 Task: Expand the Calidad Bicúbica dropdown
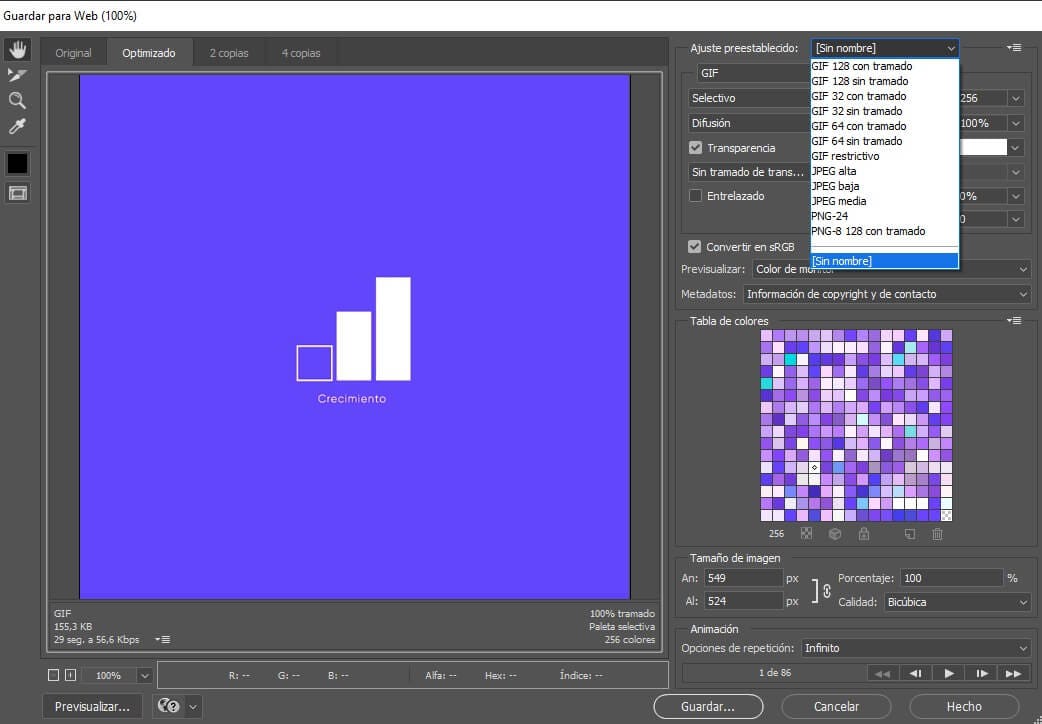coord(956,602)
